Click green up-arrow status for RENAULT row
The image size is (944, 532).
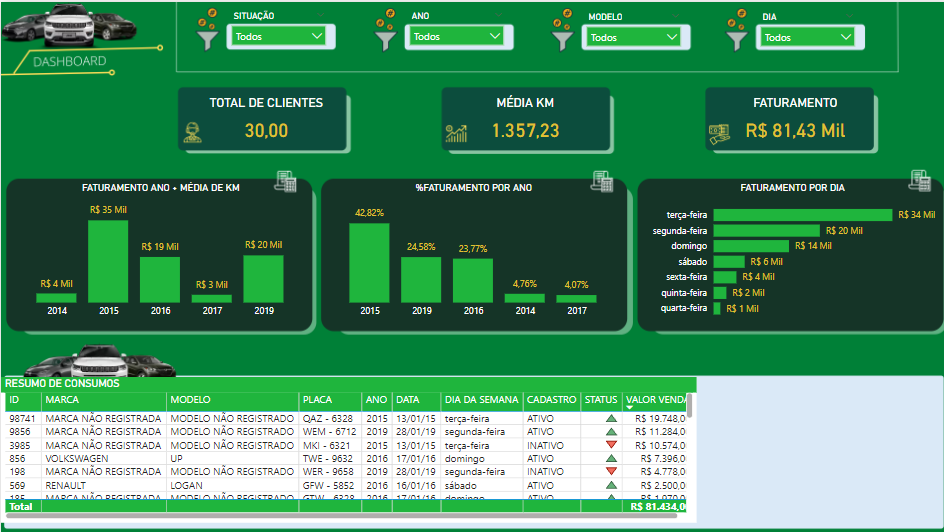[611, 485]
